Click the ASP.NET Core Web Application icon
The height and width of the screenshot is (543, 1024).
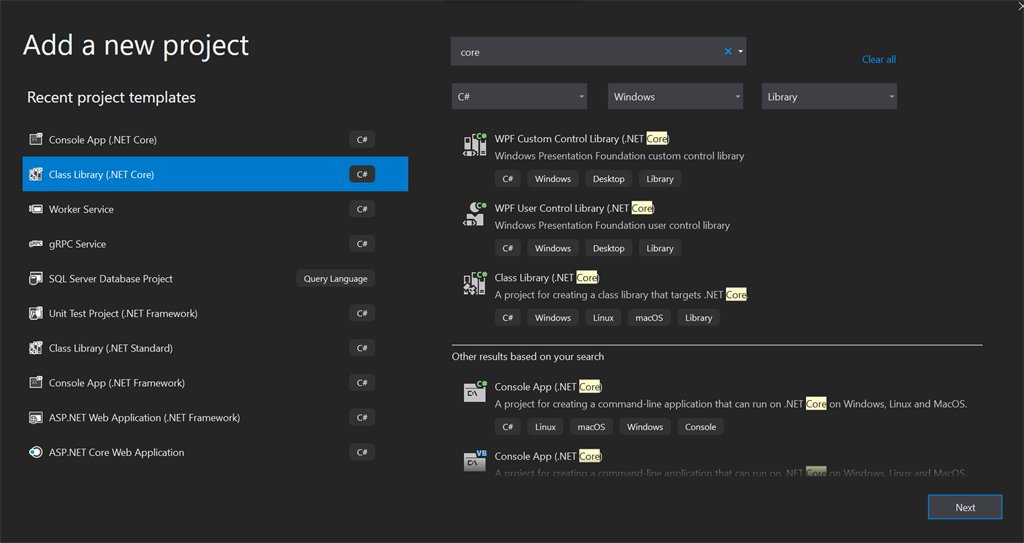[x=36, y=452]
